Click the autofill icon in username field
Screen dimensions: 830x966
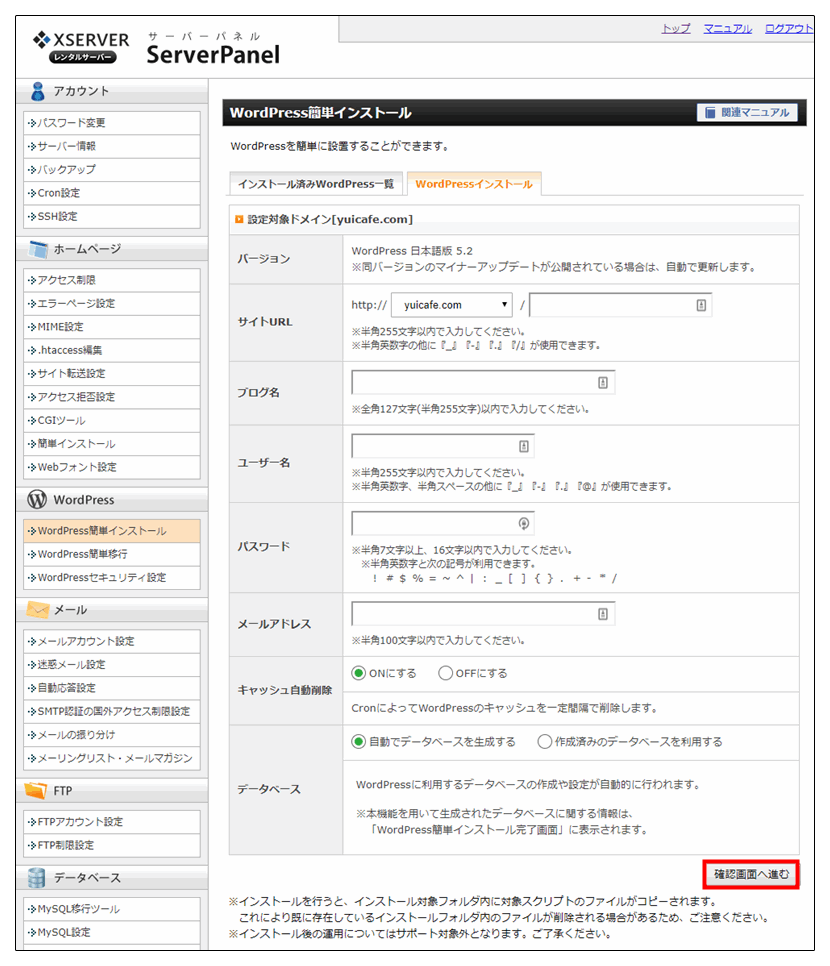tap(524, 446)
